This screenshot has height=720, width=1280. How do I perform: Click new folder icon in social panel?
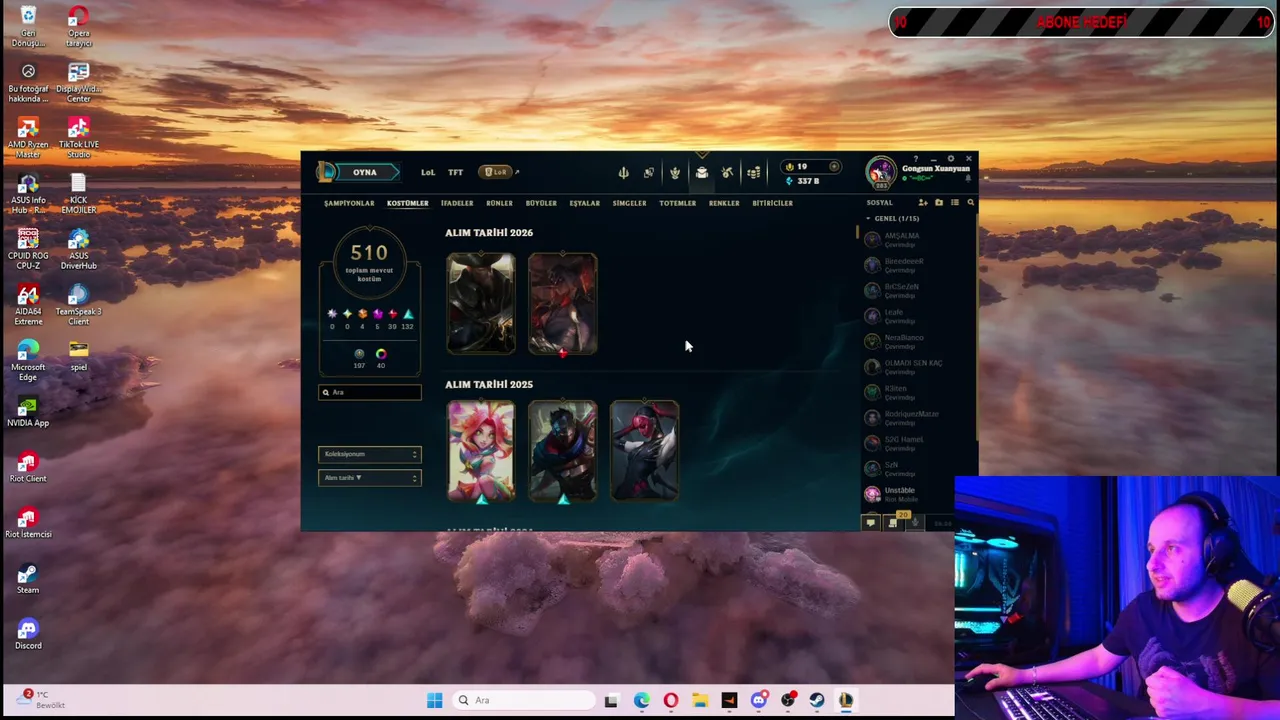(939, 203)
